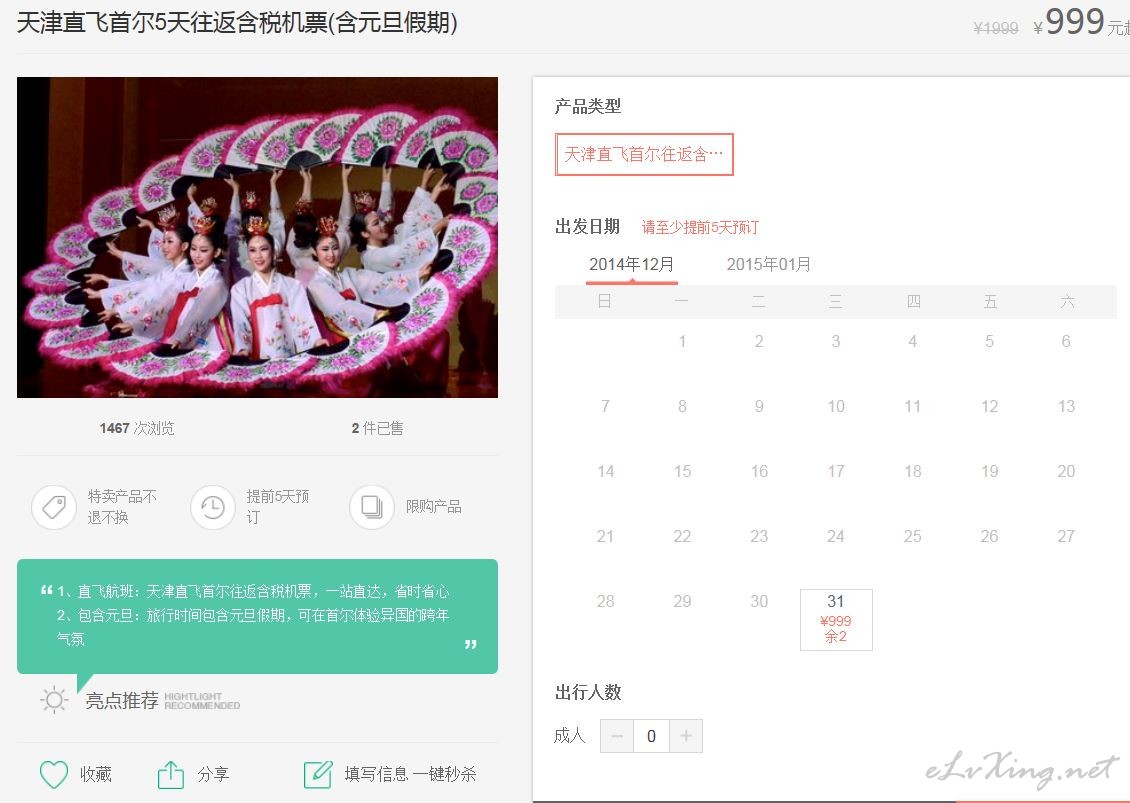Select product type 天津直飞首尔往返含…
1130x803 pixels.
644,154
